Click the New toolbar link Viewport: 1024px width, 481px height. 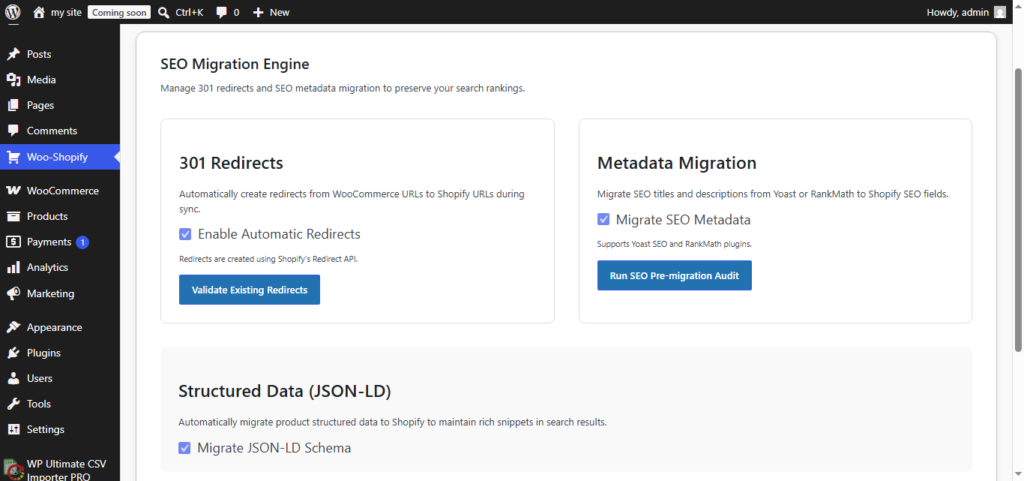pyautogui.click(x=280, y=12)
